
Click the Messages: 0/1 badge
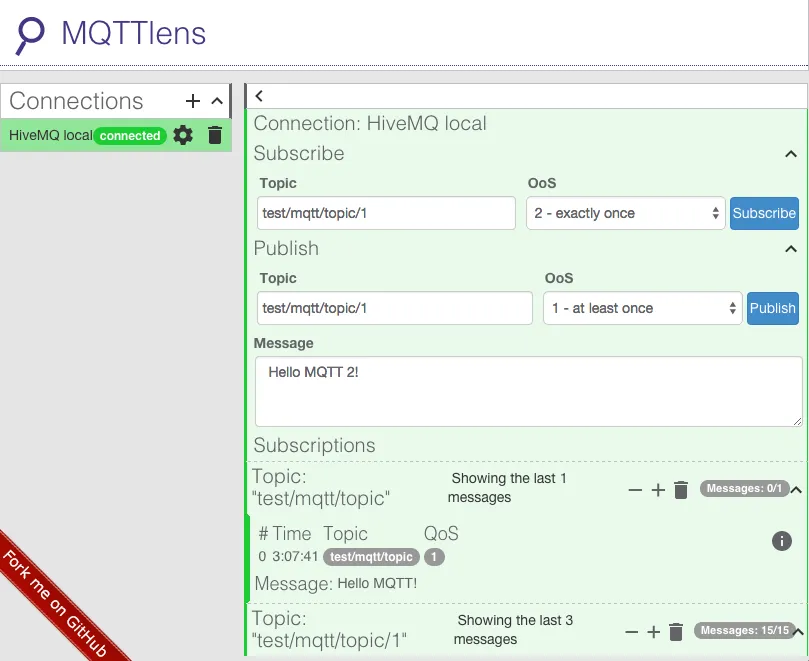pyautogui.click(x=744, y=488)
